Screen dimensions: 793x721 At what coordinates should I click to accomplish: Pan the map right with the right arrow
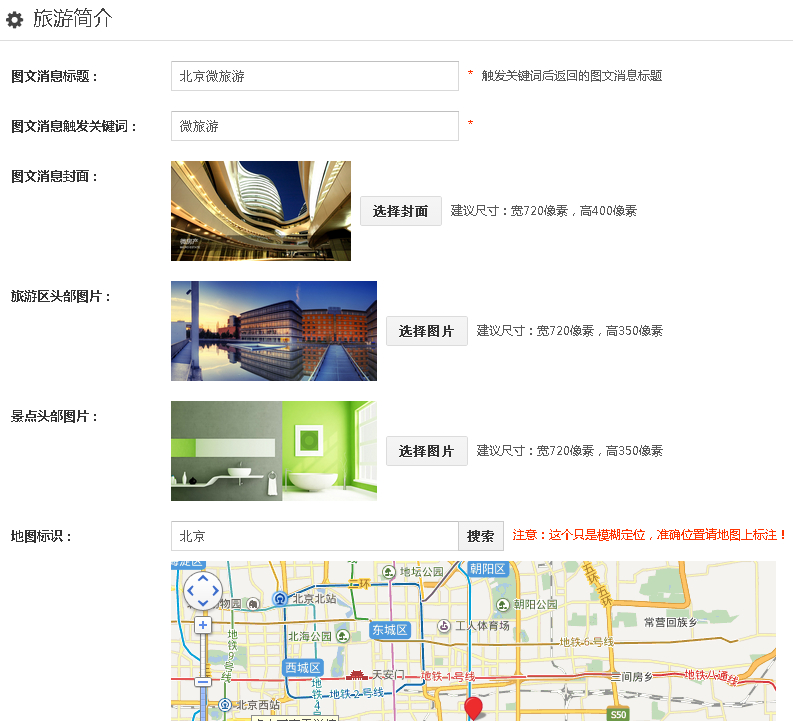[x=216, y=591]
